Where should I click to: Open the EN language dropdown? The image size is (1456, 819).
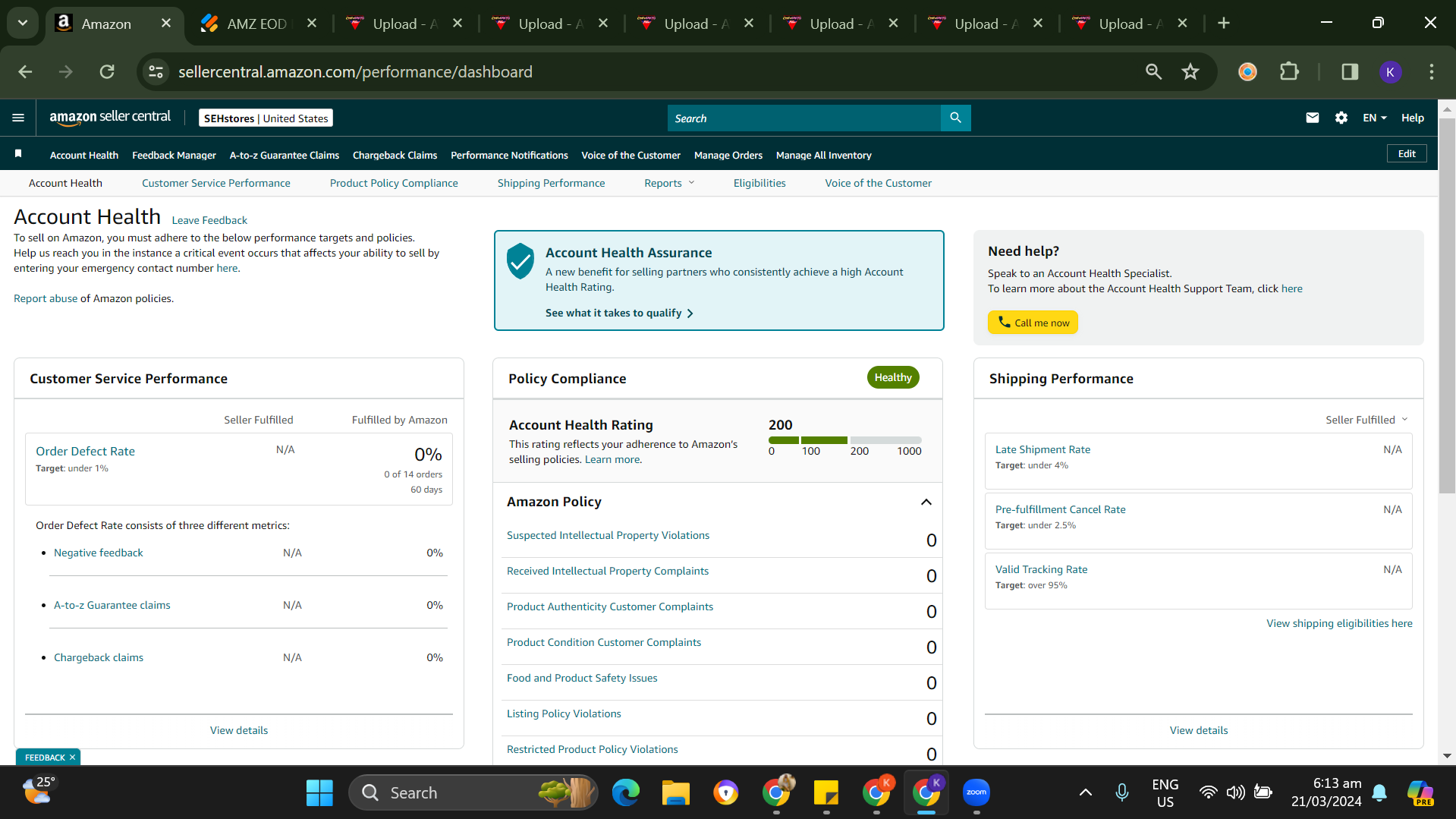coord(1374,118)
